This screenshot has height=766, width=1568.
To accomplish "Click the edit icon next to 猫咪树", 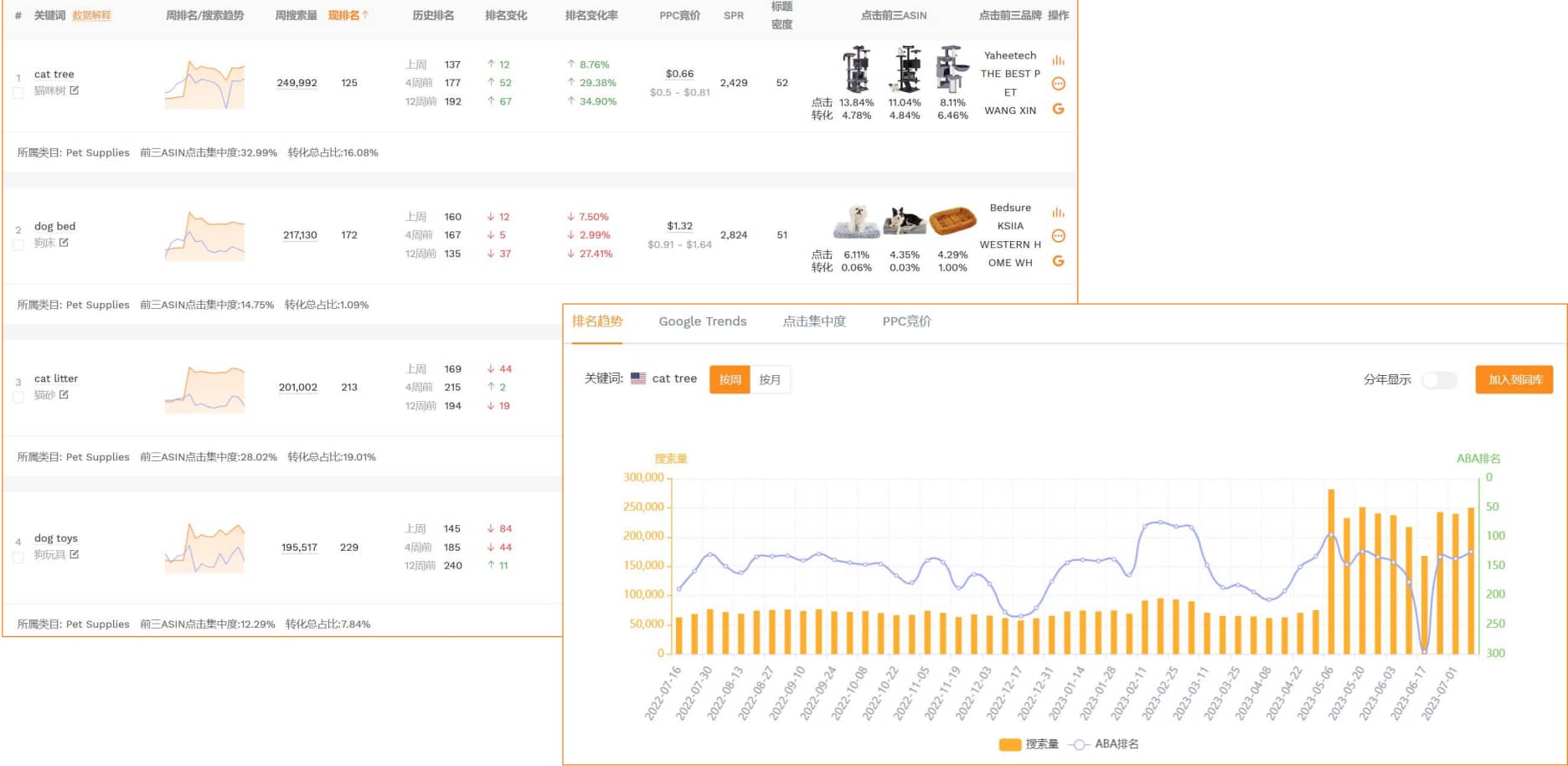I will pos(75,90).
